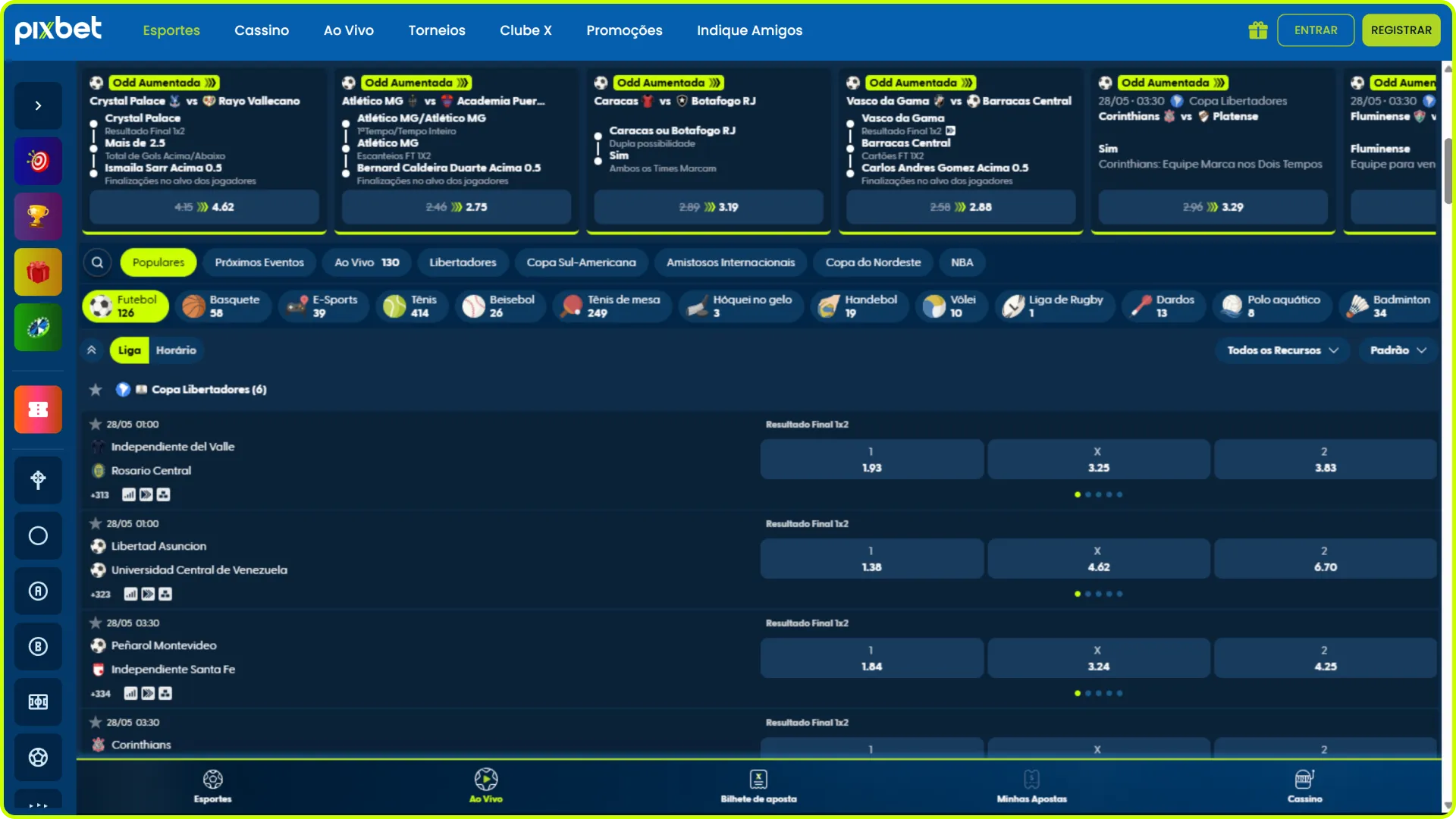The image size is (1456, 819).
Task: Click the circle outline sidebar icon
Action: [x=38, y=535]
